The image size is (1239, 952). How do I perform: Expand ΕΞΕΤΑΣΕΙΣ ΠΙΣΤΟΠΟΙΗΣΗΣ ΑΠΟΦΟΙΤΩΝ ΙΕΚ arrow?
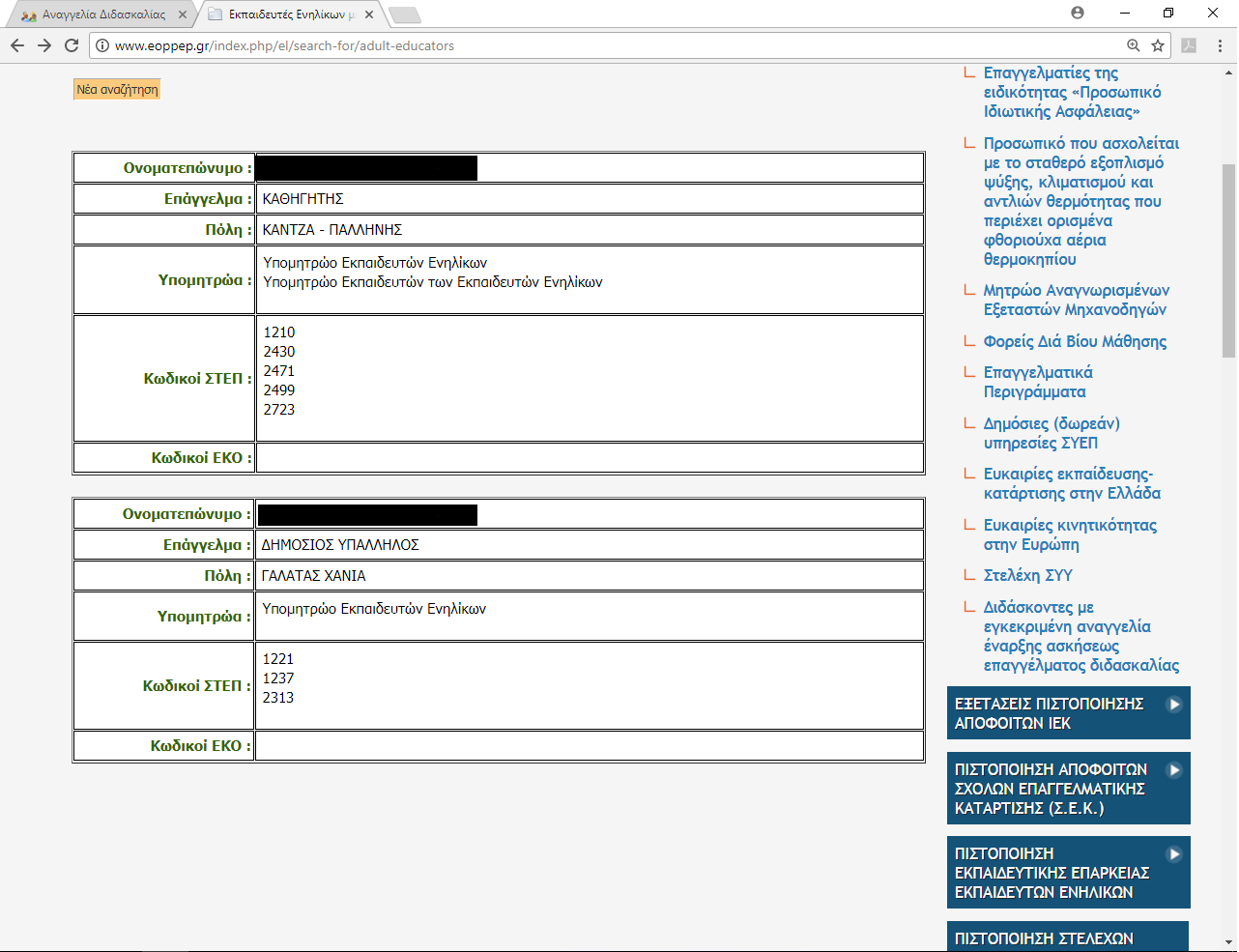[x=1174, y=704]
